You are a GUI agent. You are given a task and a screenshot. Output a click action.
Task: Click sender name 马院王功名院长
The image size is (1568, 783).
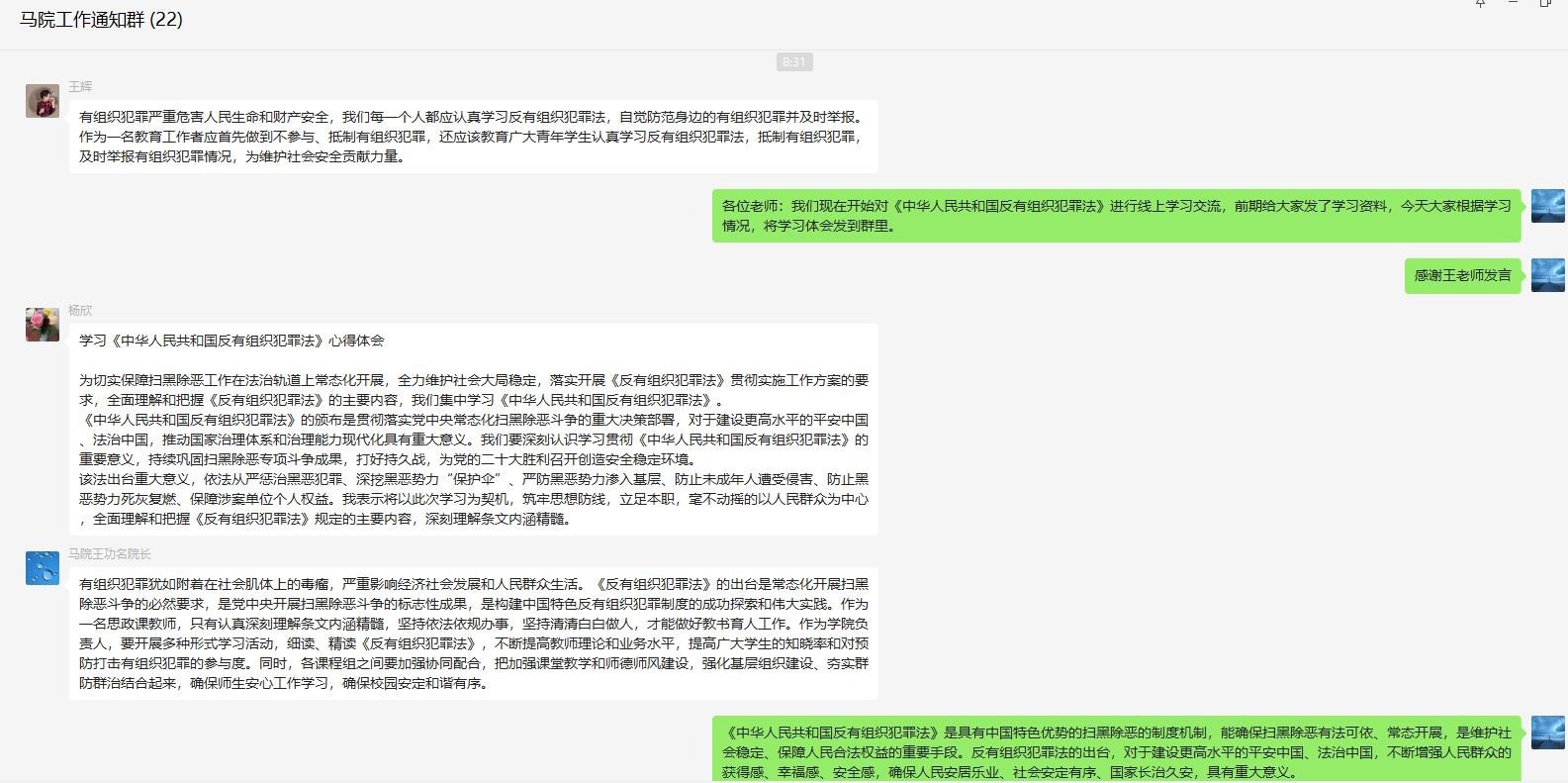pyautogui.click(x=110, y=554)
